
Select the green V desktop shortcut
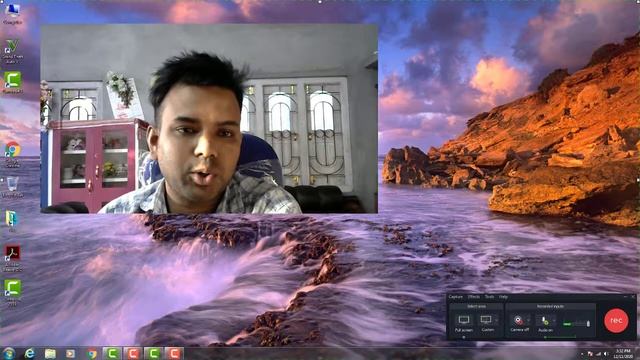(13, 50)
